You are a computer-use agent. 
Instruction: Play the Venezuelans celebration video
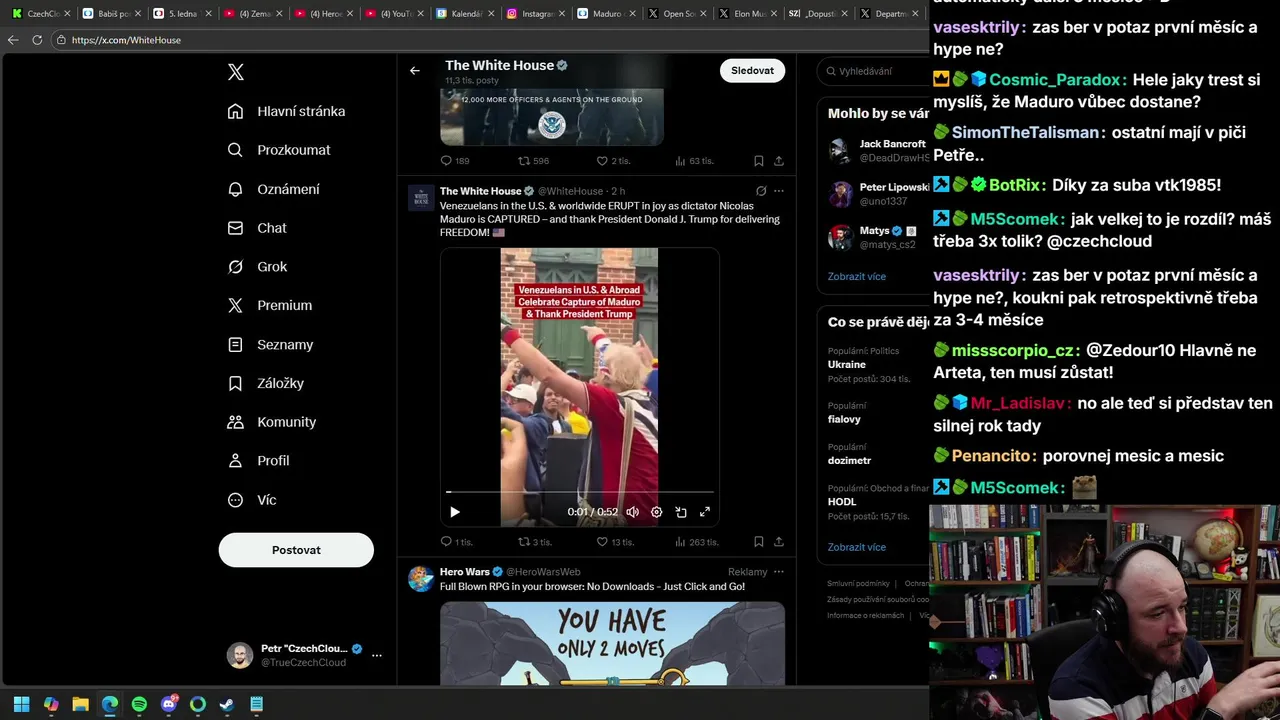[x=455, y=512]
